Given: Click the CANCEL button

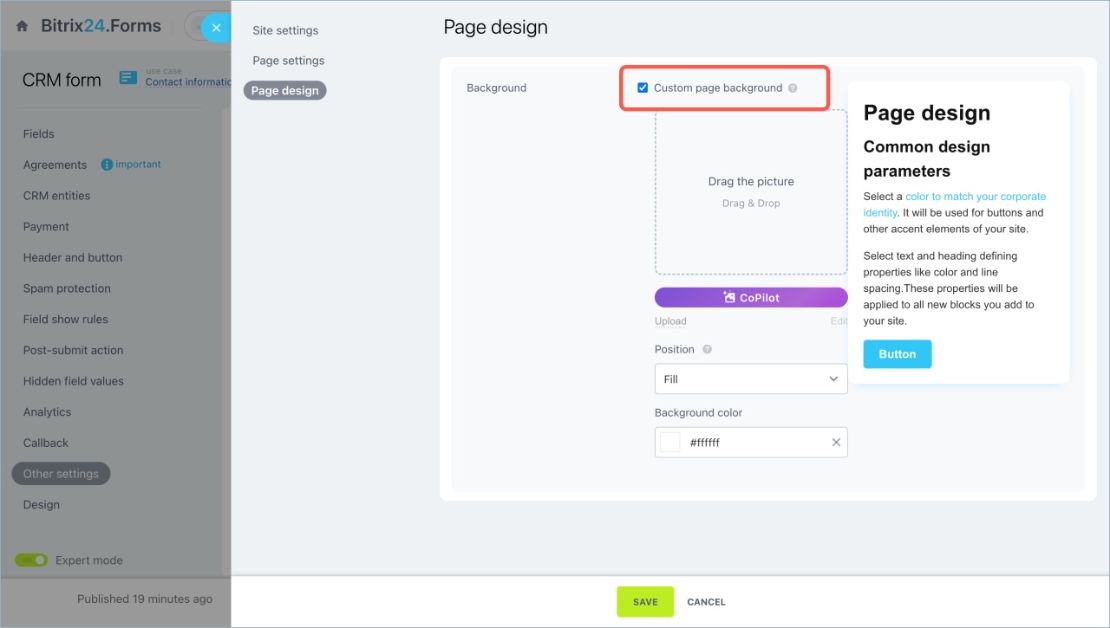Looking at the screenshot, I should (x=706, y=602).
